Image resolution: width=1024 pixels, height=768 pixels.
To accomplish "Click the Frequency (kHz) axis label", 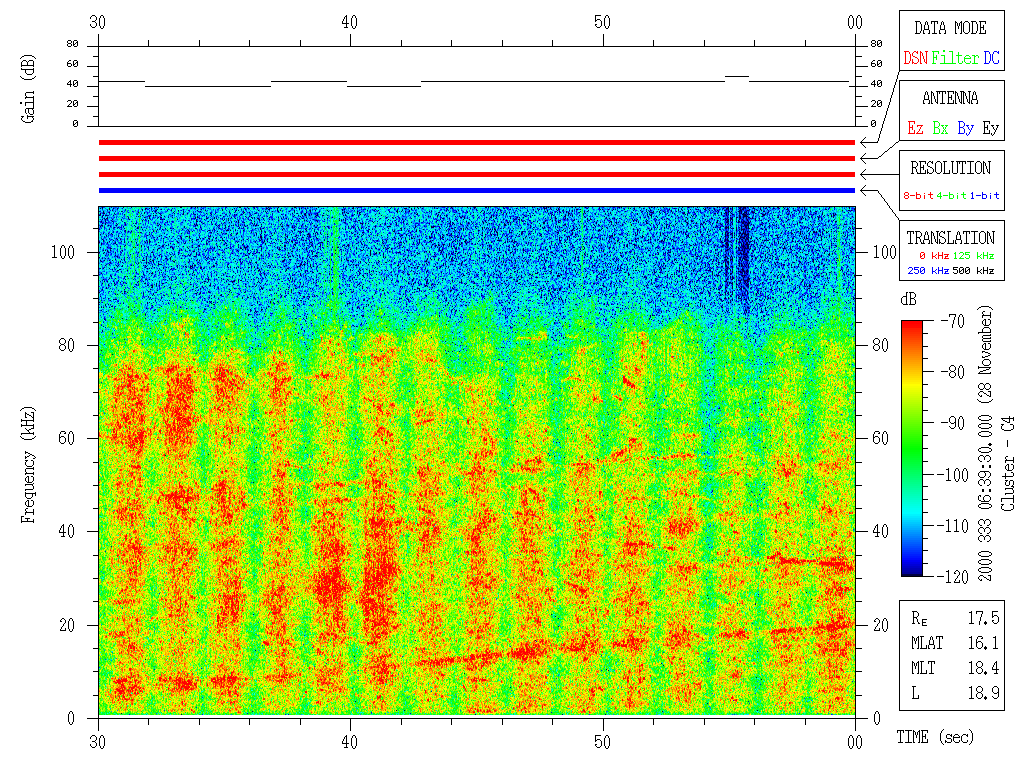I will click(x=28, y=461).
